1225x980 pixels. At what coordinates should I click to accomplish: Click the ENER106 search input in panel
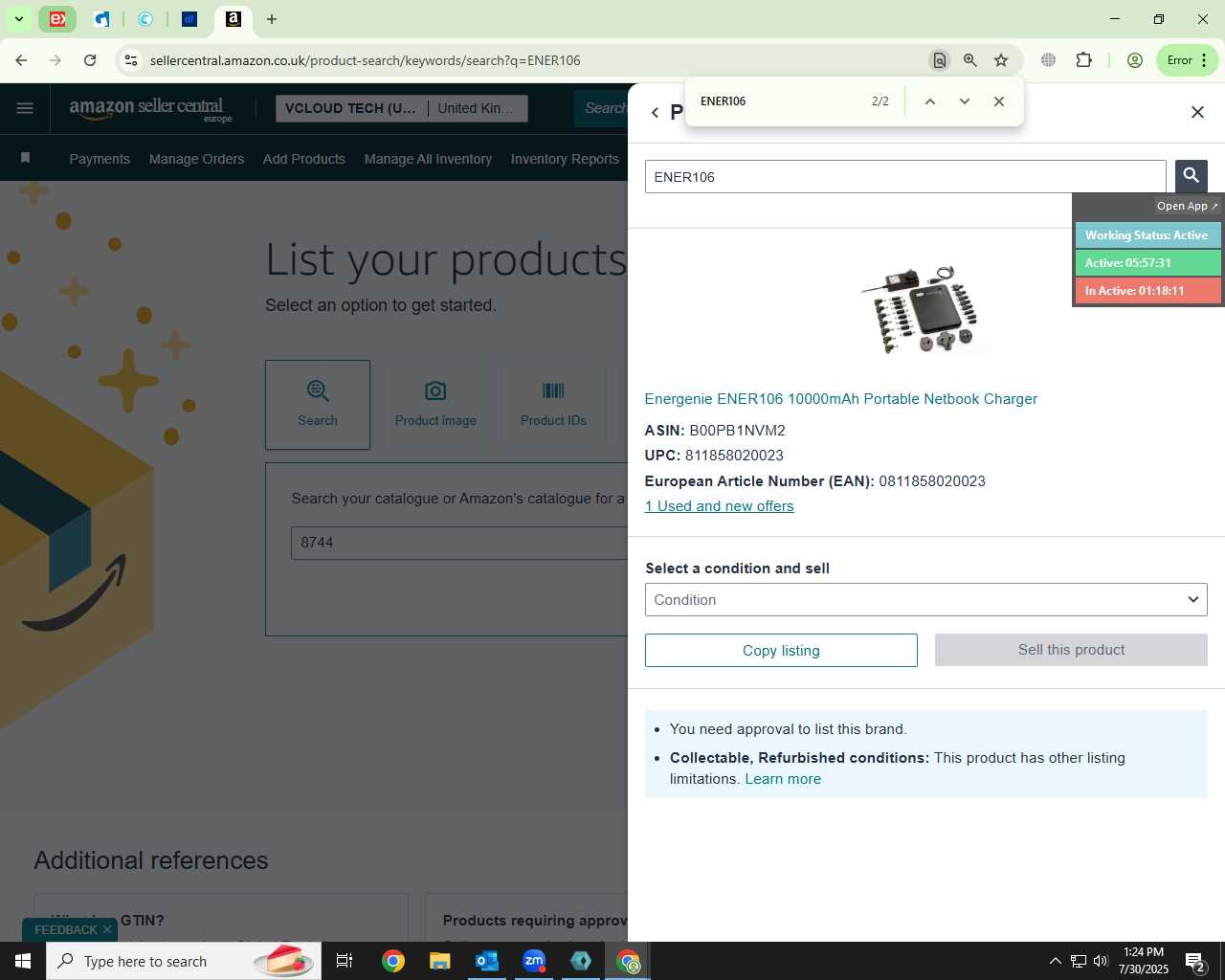(x=905, y=177)
